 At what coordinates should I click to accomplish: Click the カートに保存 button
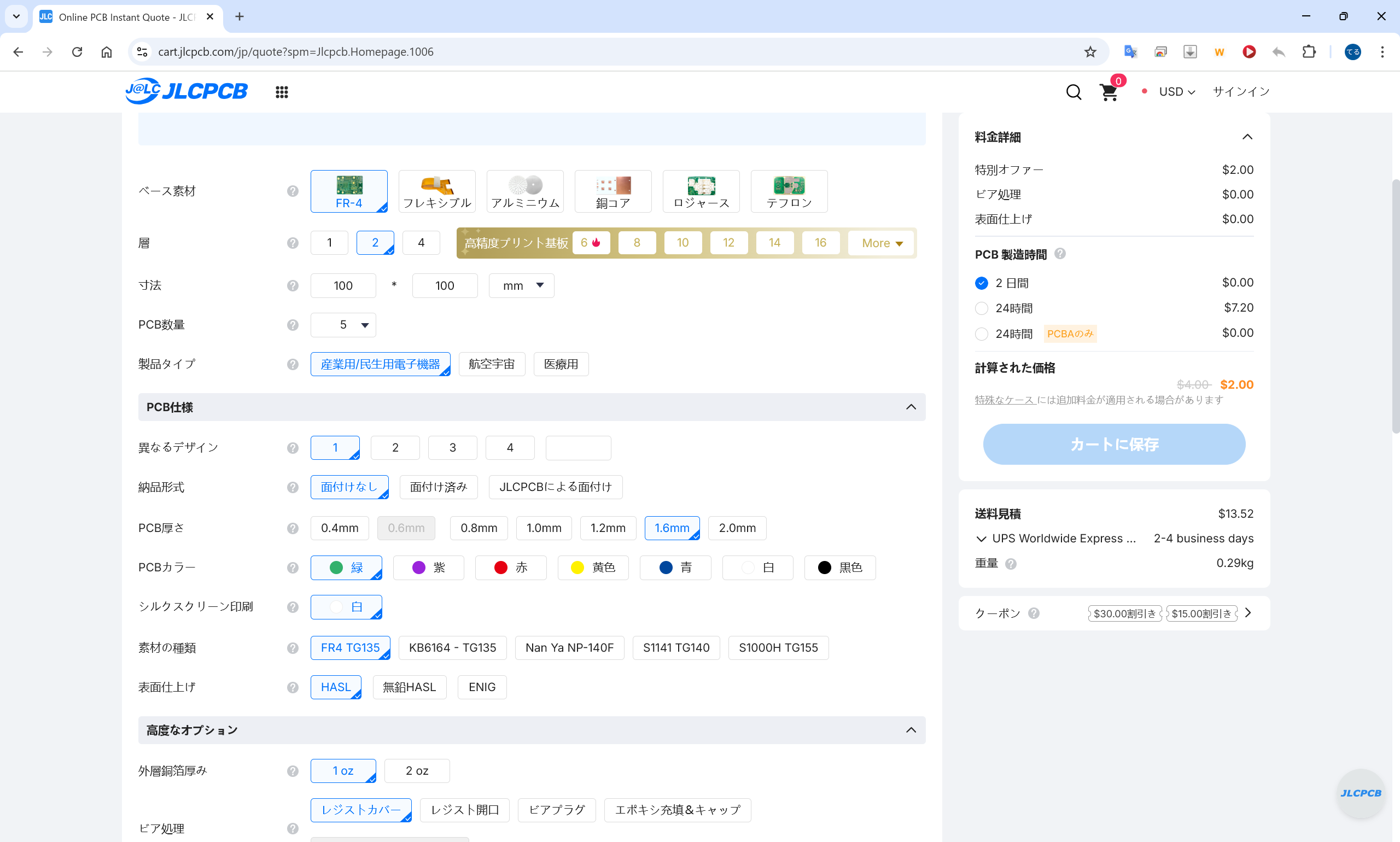pos(1113,445)
